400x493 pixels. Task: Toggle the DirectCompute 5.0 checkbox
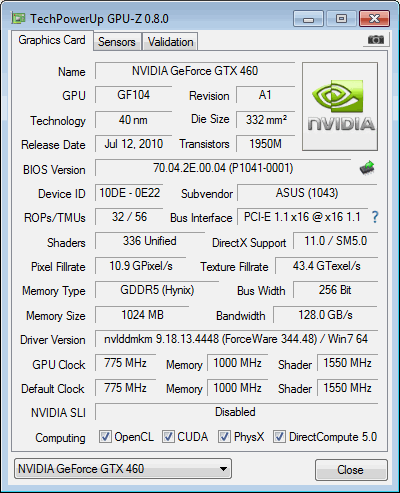(x=279, y=436)
